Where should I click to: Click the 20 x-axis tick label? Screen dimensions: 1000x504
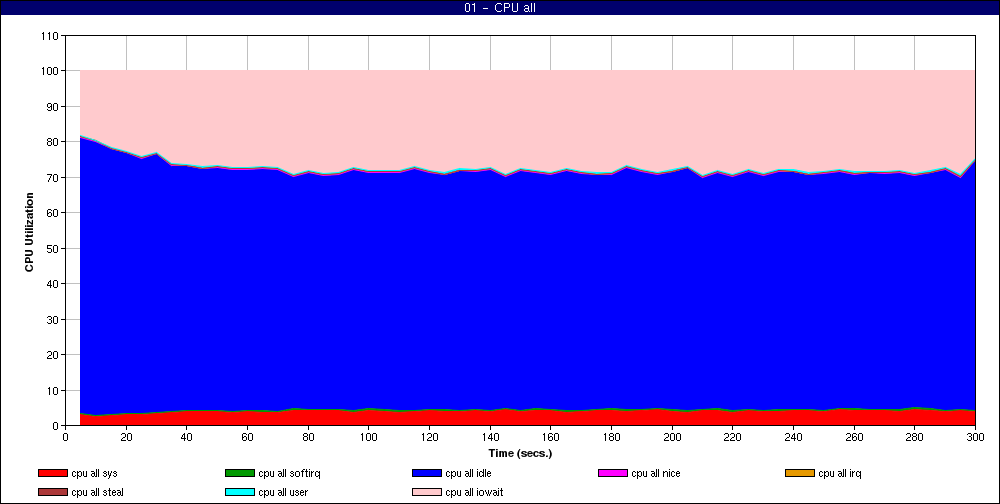[126, 437]
